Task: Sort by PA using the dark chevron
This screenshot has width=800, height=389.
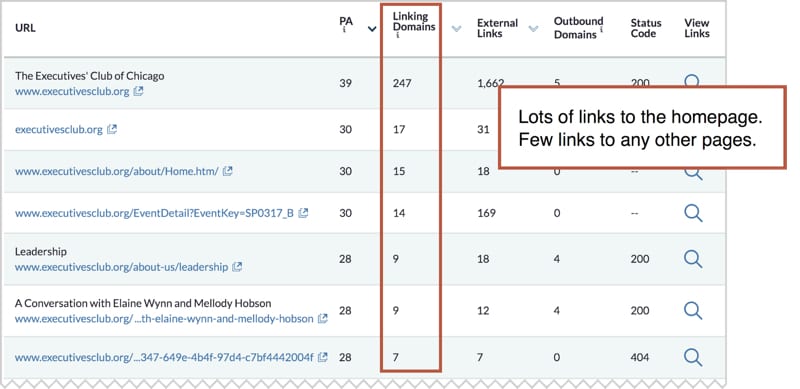Action: pyautogui.click(x=372, y=29)
